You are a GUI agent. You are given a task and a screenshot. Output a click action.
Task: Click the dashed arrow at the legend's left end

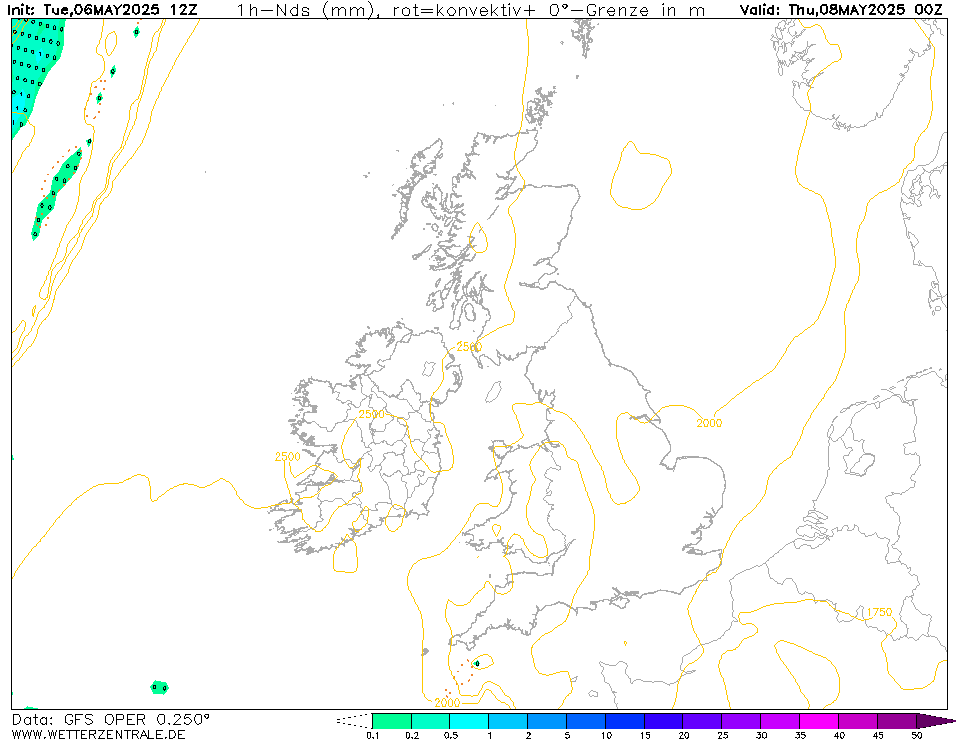354,721
